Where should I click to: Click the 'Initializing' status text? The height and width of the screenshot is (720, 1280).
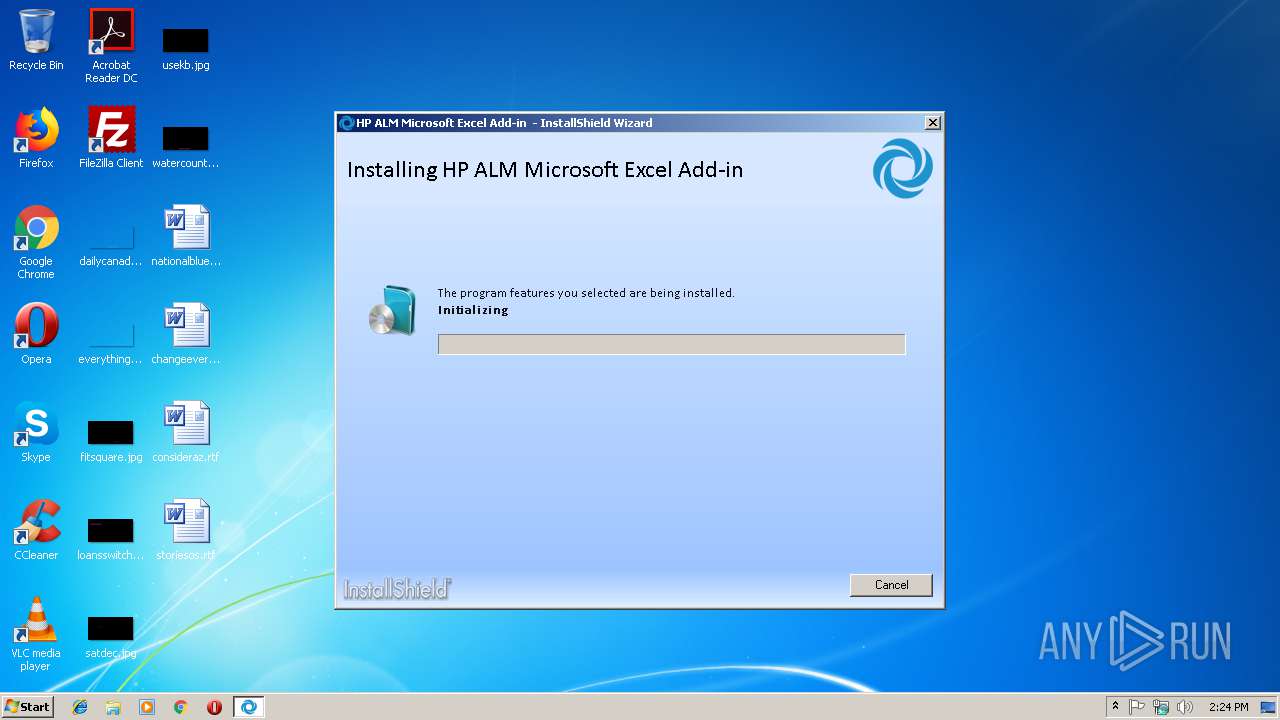[x=473, y=310]
